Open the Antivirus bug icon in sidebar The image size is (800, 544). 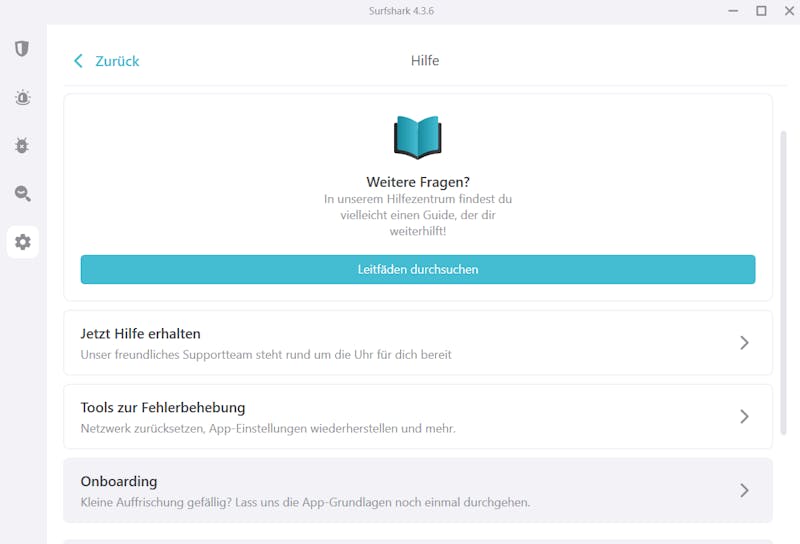pyautogui.click(x=22, y=145)
